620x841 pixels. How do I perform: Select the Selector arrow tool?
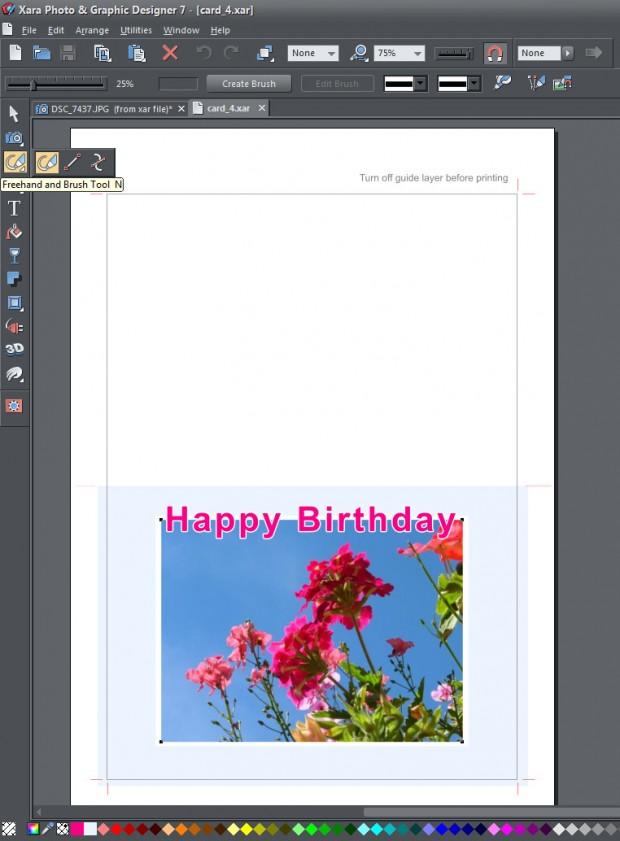[14, 114]
